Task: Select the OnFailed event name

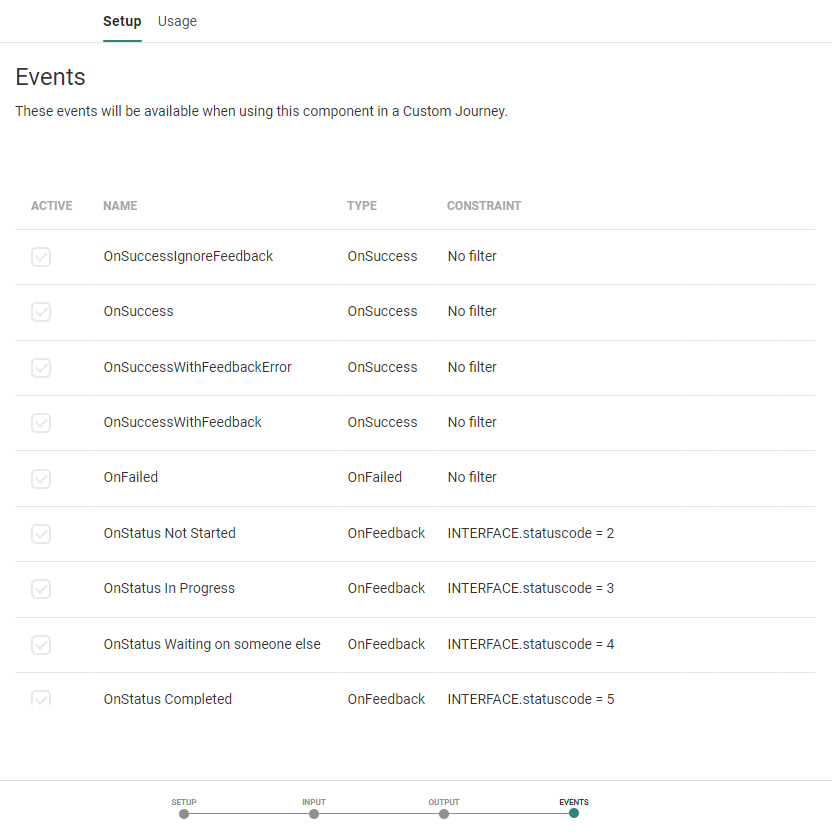Action: (131, 478)
